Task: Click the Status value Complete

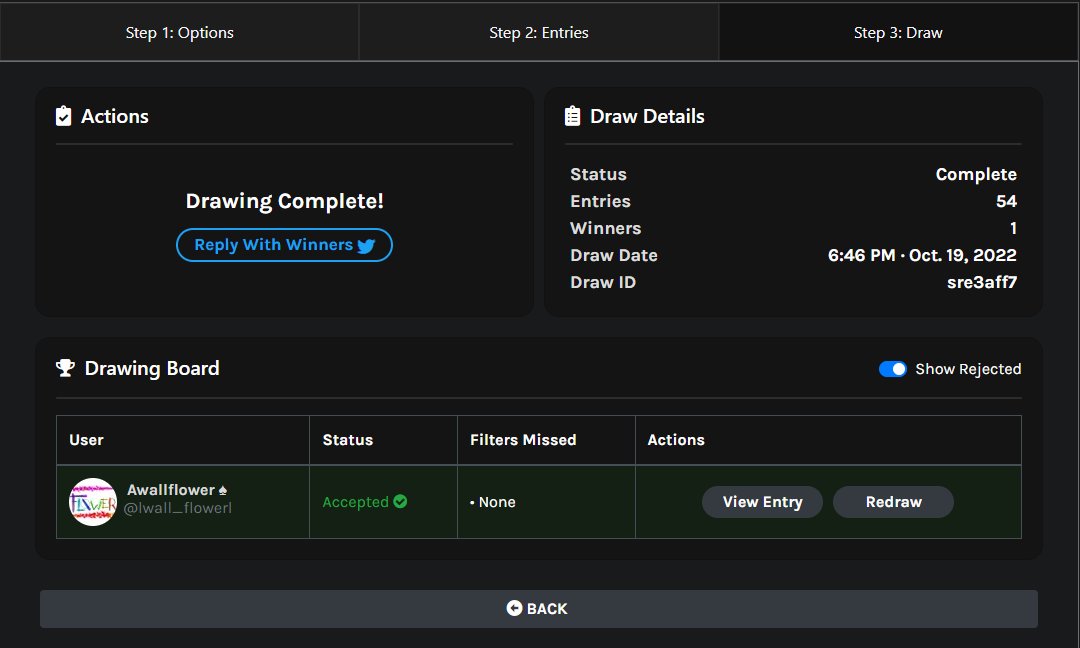Action: [x=976, y=174]
